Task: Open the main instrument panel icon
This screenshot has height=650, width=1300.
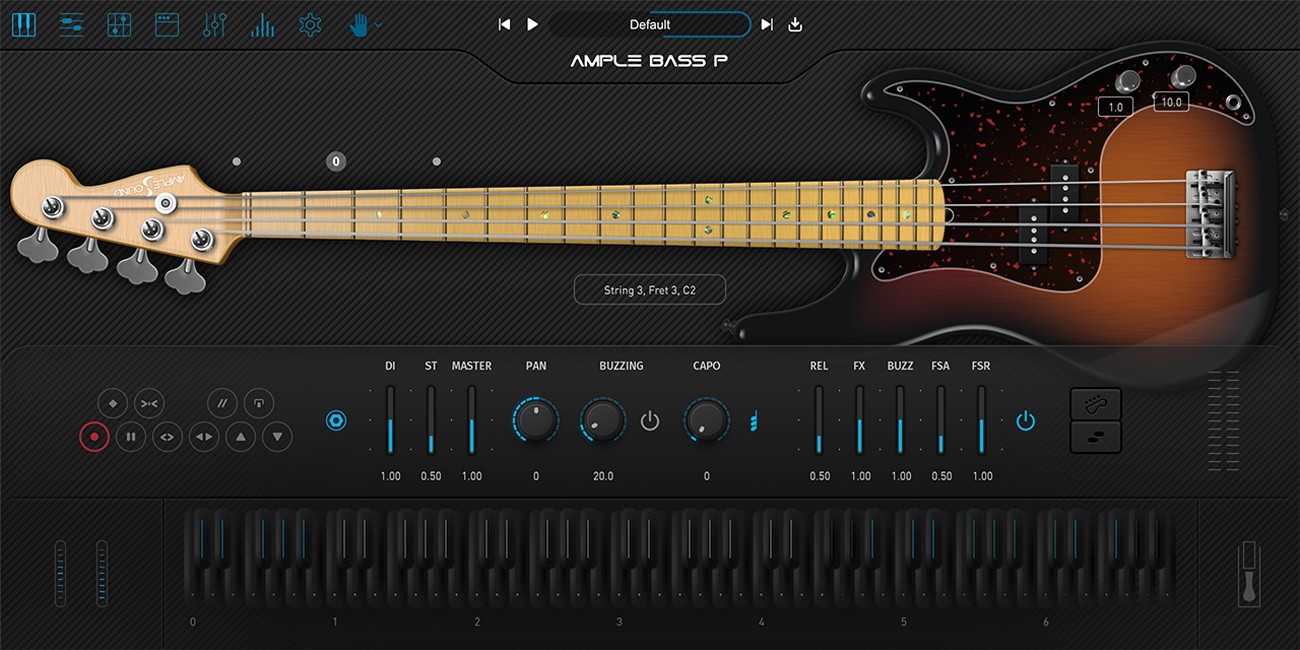Action: [x=24, y=24]
